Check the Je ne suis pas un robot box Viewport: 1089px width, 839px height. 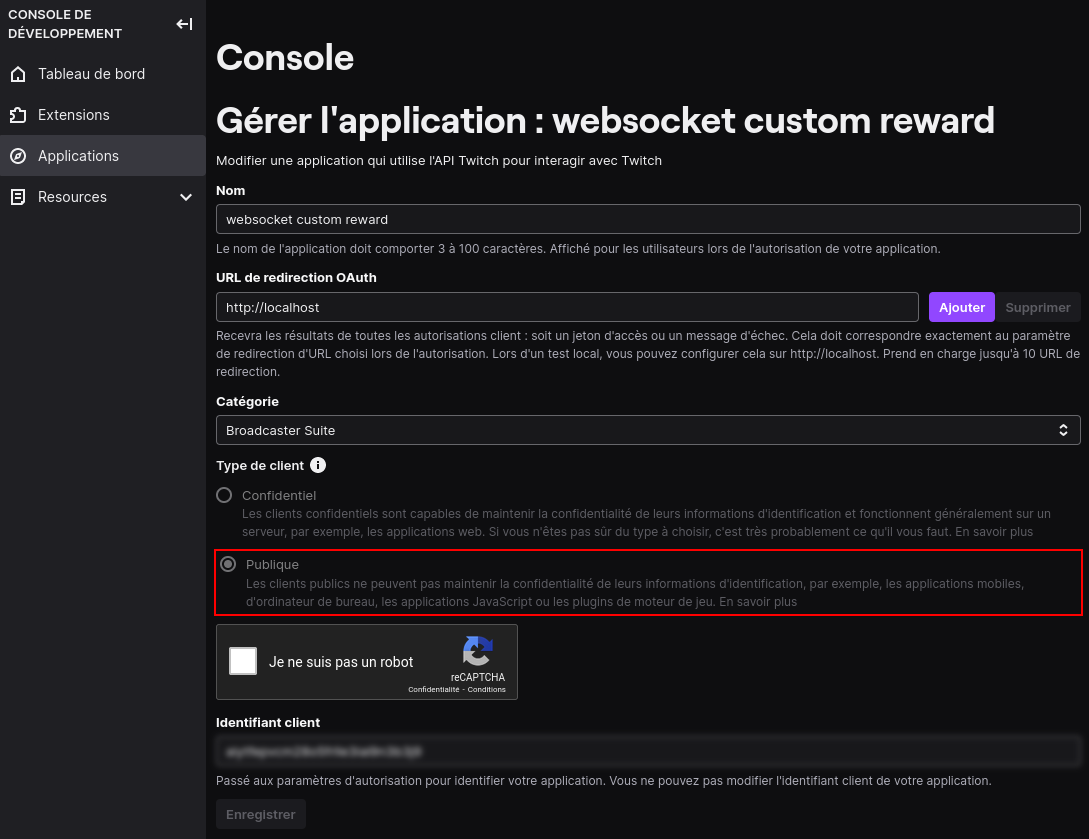tap(243, 661)
